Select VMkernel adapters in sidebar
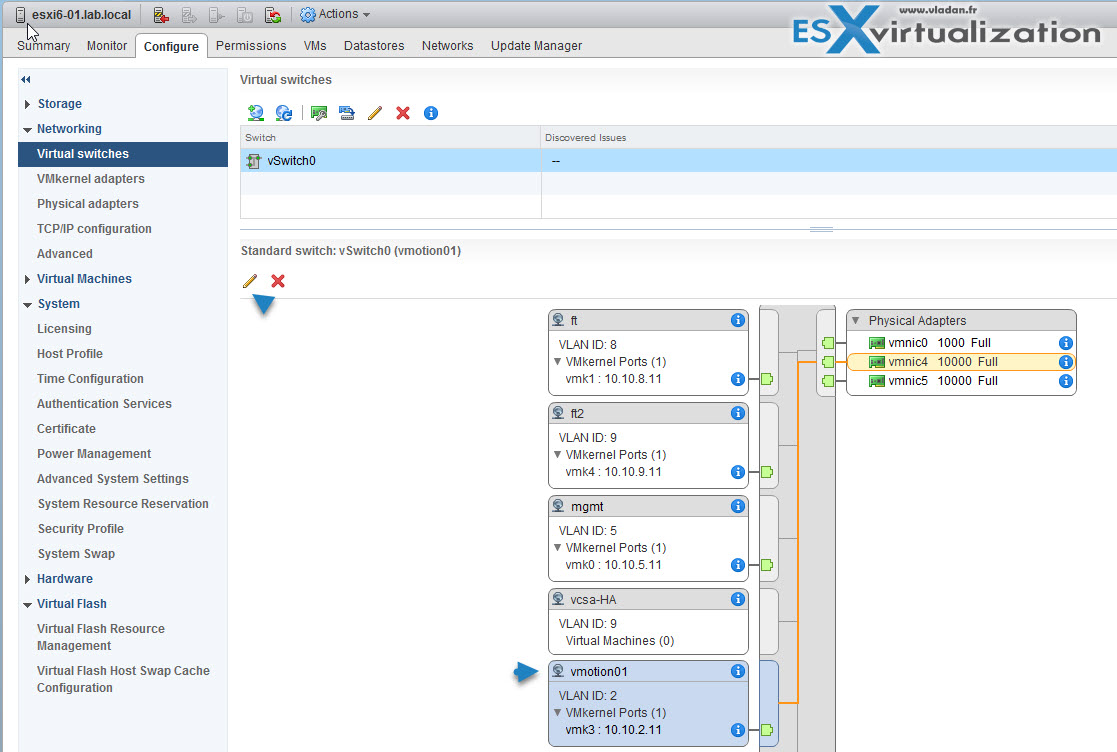The width and height of the screenshot is (1117, 752). (90, 179)
